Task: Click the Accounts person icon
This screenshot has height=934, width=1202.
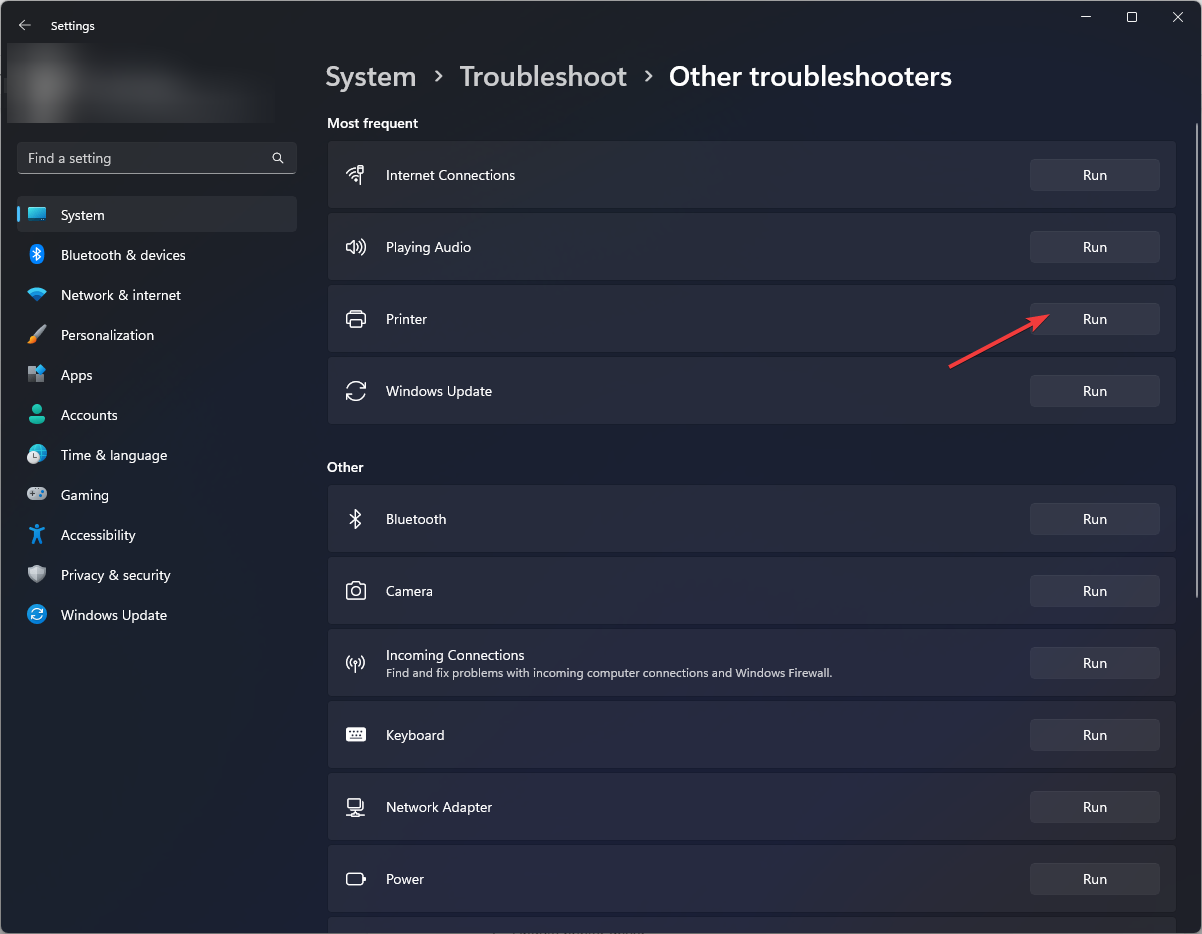Action: [37, 415]
